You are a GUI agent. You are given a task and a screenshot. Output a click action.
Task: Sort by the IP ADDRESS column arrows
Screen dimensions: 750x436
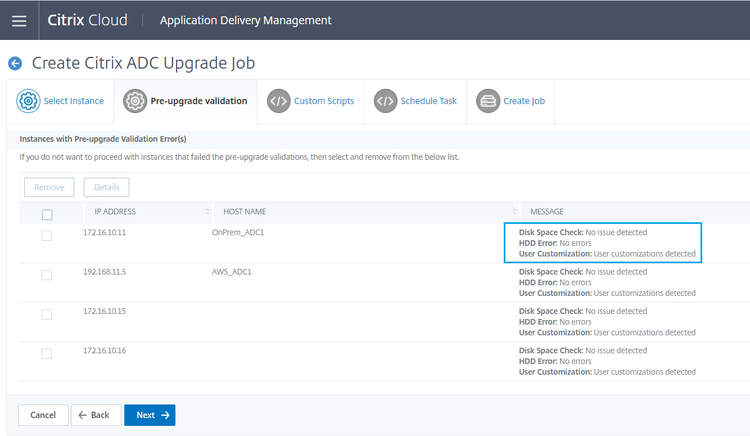[x=208, y=211]
